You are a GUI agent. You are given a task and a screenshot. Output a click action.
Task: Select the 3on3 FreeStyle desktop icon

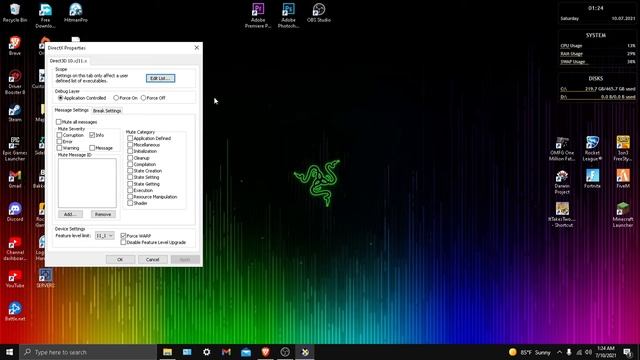[x=623, y=149]
